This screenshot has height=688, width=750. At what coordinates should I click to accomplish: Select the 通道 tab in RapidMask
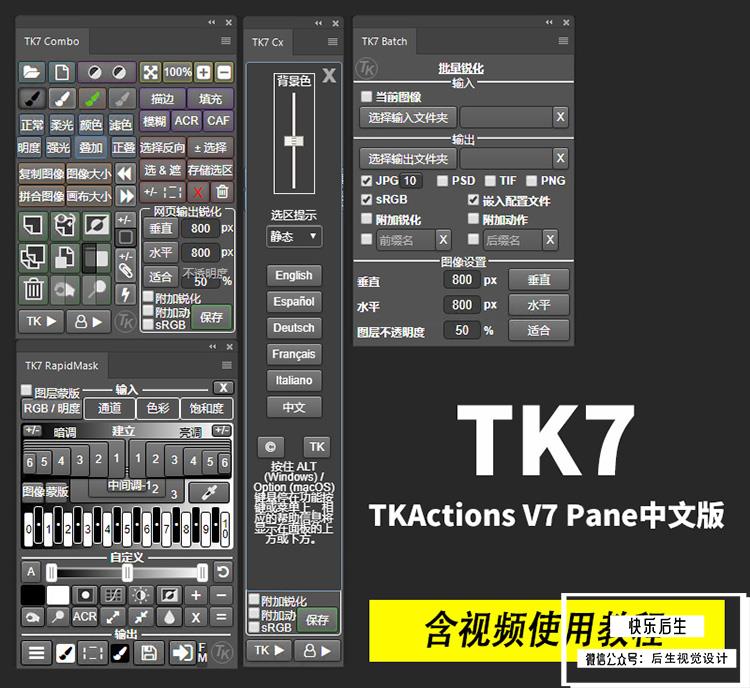tap(110, 408)
